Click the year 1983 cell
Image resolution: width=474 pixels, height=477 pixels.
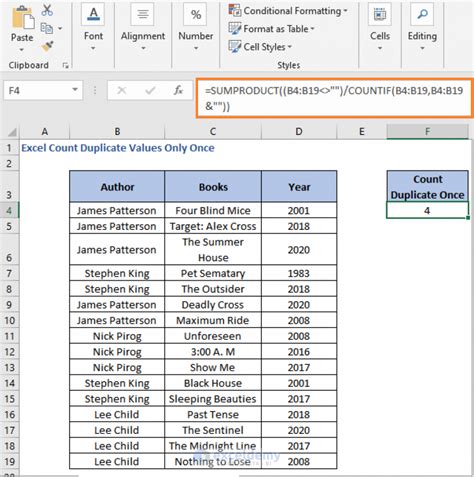299,273
